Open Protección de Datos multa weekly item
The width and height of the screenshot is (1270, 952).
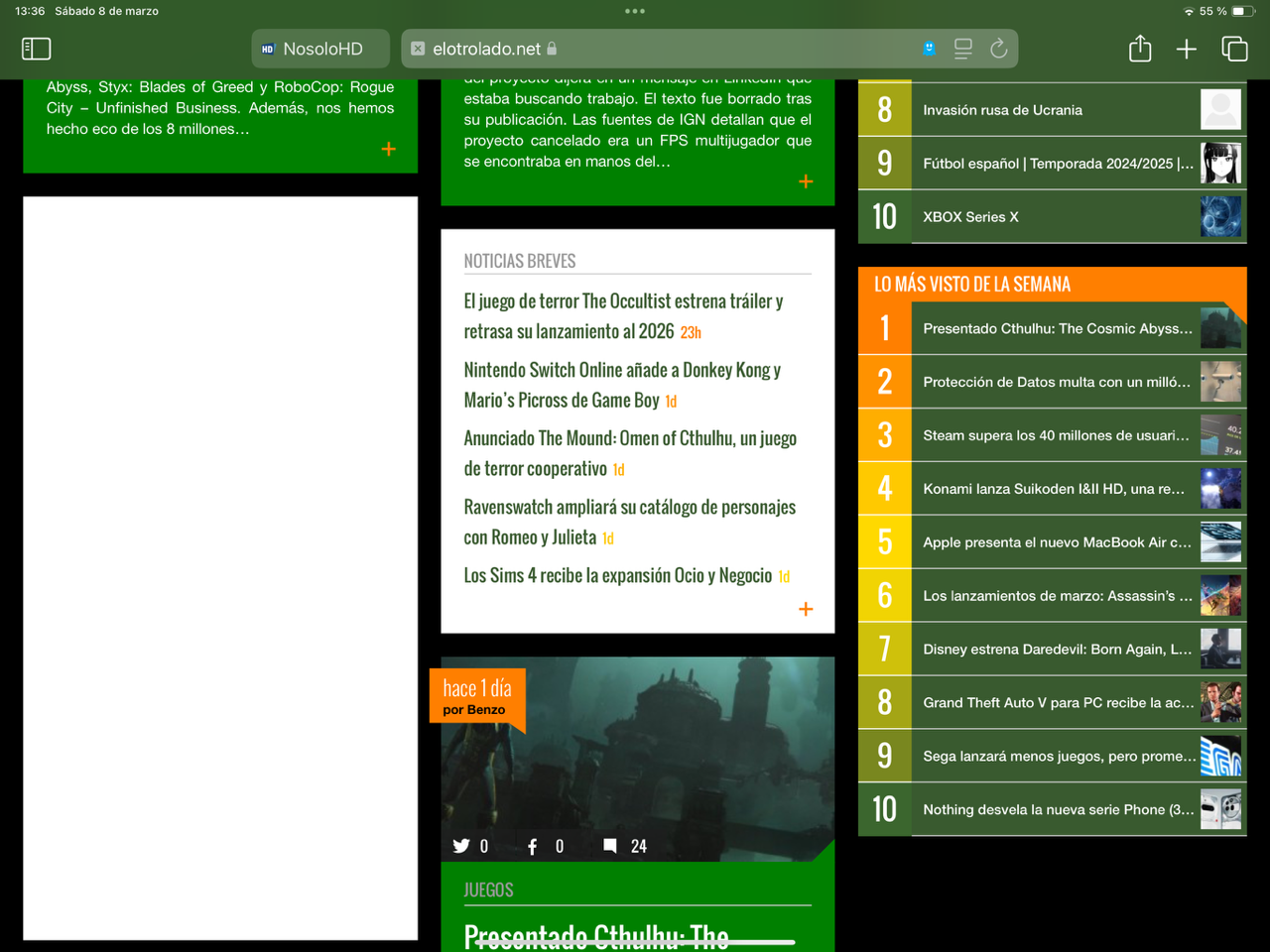click(1057, 382)
